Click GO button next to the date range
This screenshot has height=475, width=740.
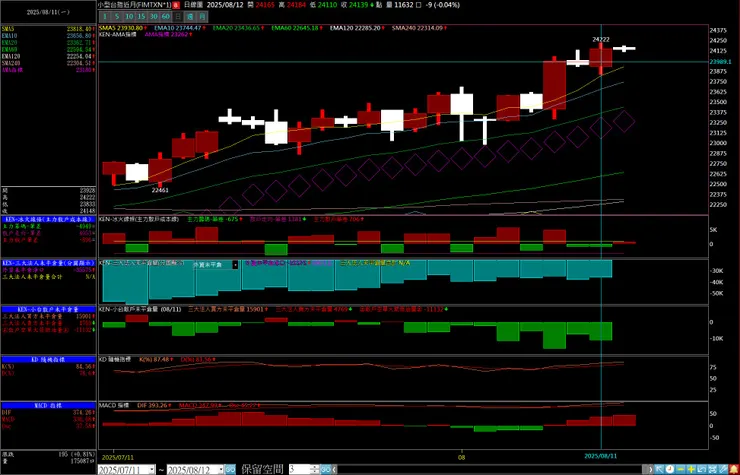pos(230,469)
